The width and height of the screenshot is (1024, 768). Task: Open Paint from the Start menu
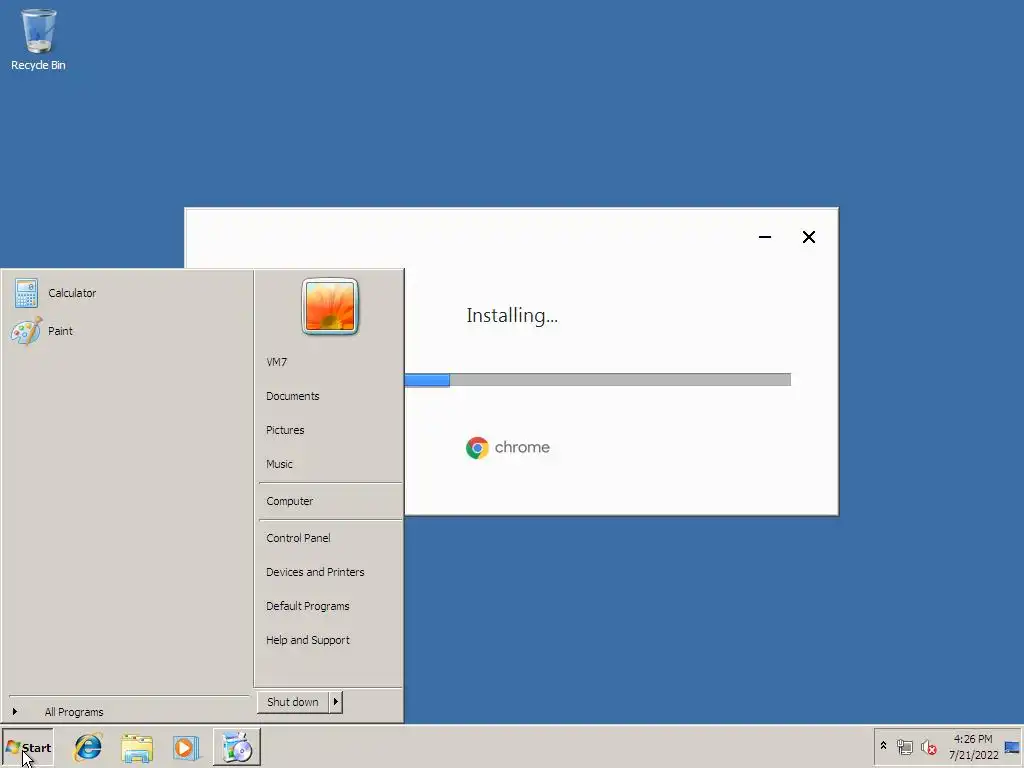pyautogui.click(x=127, y=331)
